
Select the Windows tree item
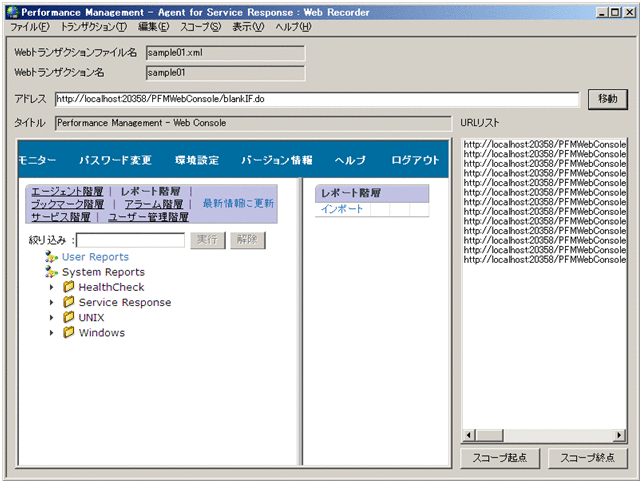101,333
